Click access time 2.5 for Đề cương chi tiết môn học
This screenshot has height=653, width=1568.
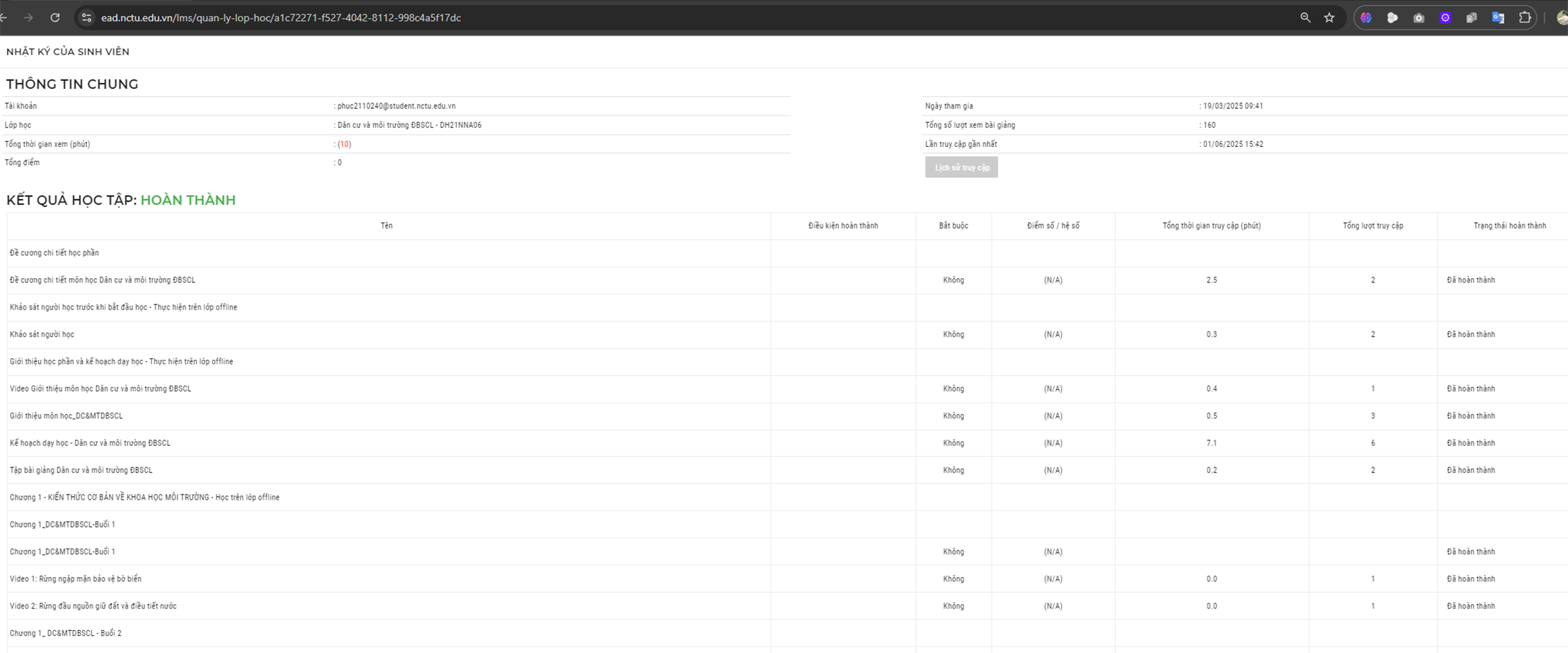click(1212, 280)
